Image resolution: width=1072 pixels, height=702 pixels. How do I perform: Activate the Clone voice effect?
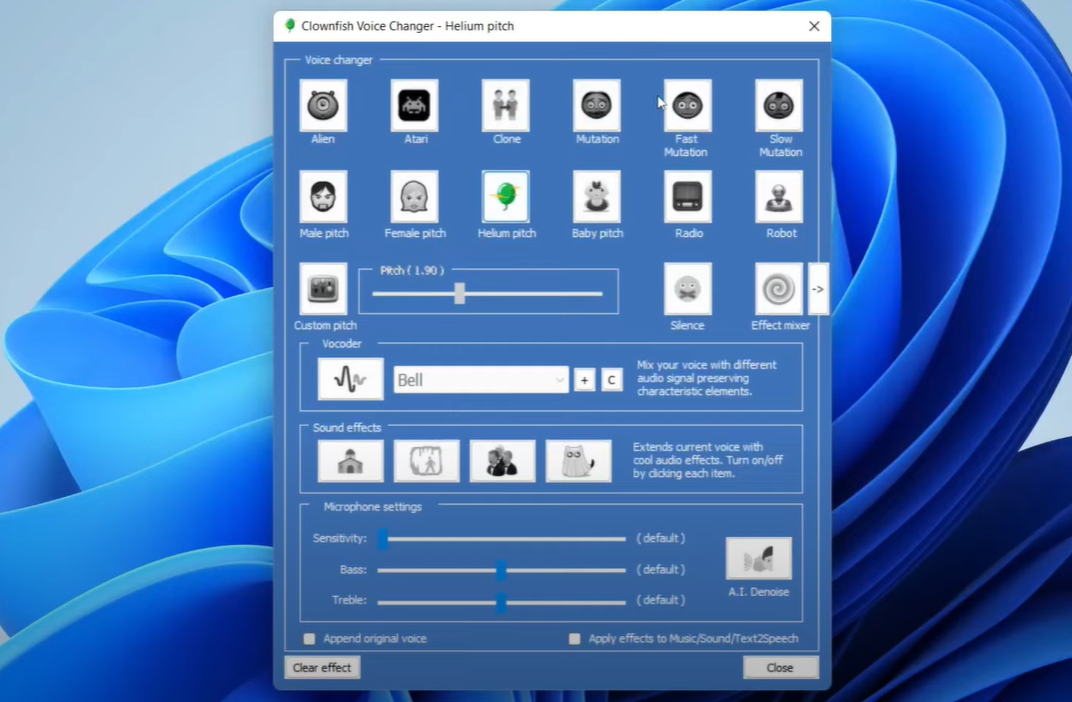505,106
